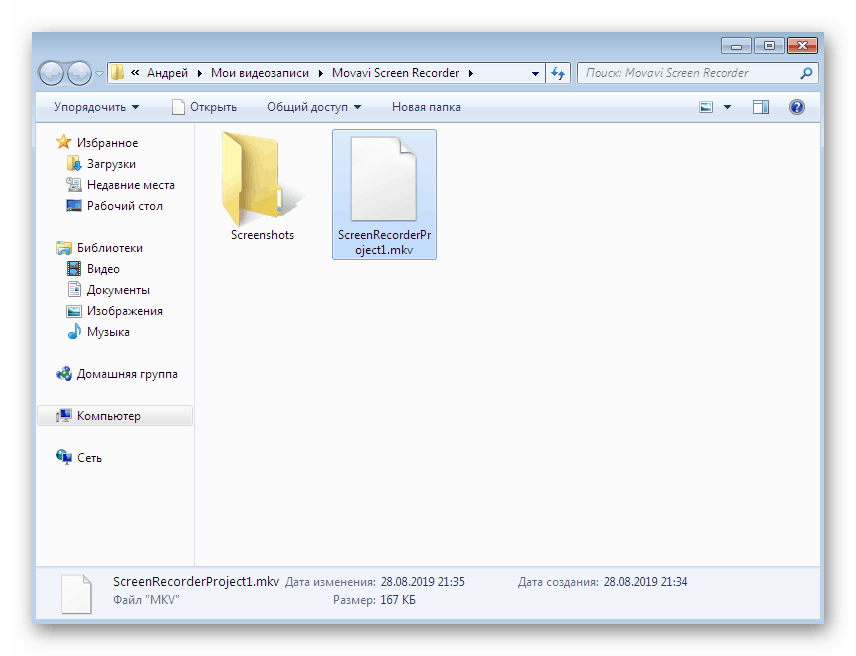Click the Back navigation arrow button
The image size is (856, 656).
tap(52, 73)
